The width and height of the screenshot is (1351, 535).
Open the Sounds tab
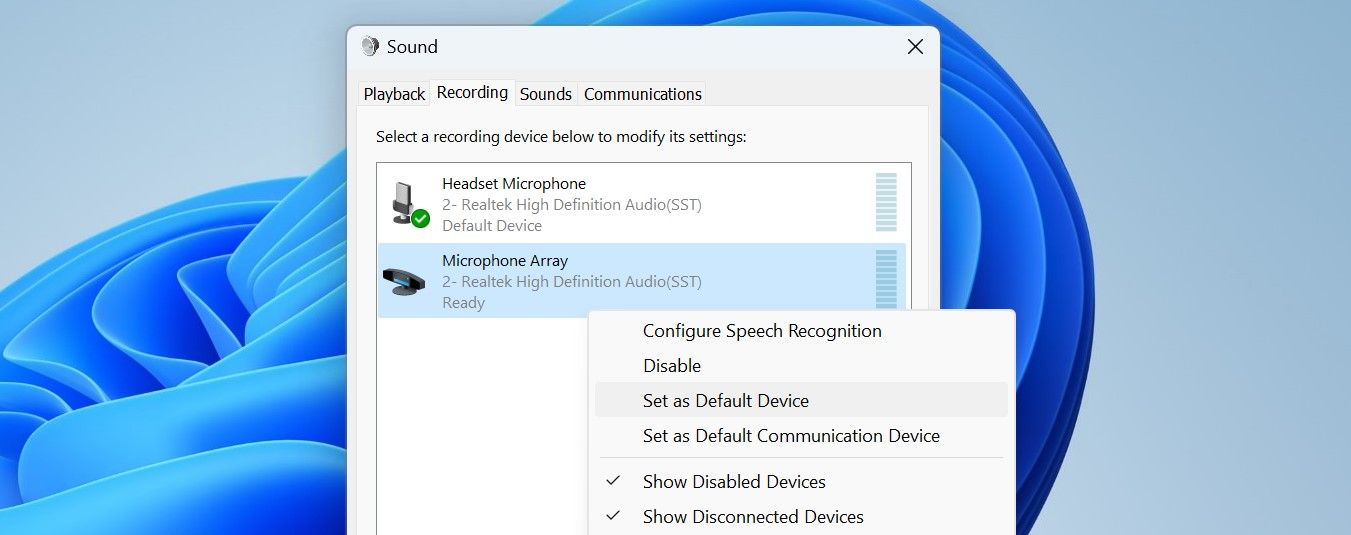pos(546,94)
